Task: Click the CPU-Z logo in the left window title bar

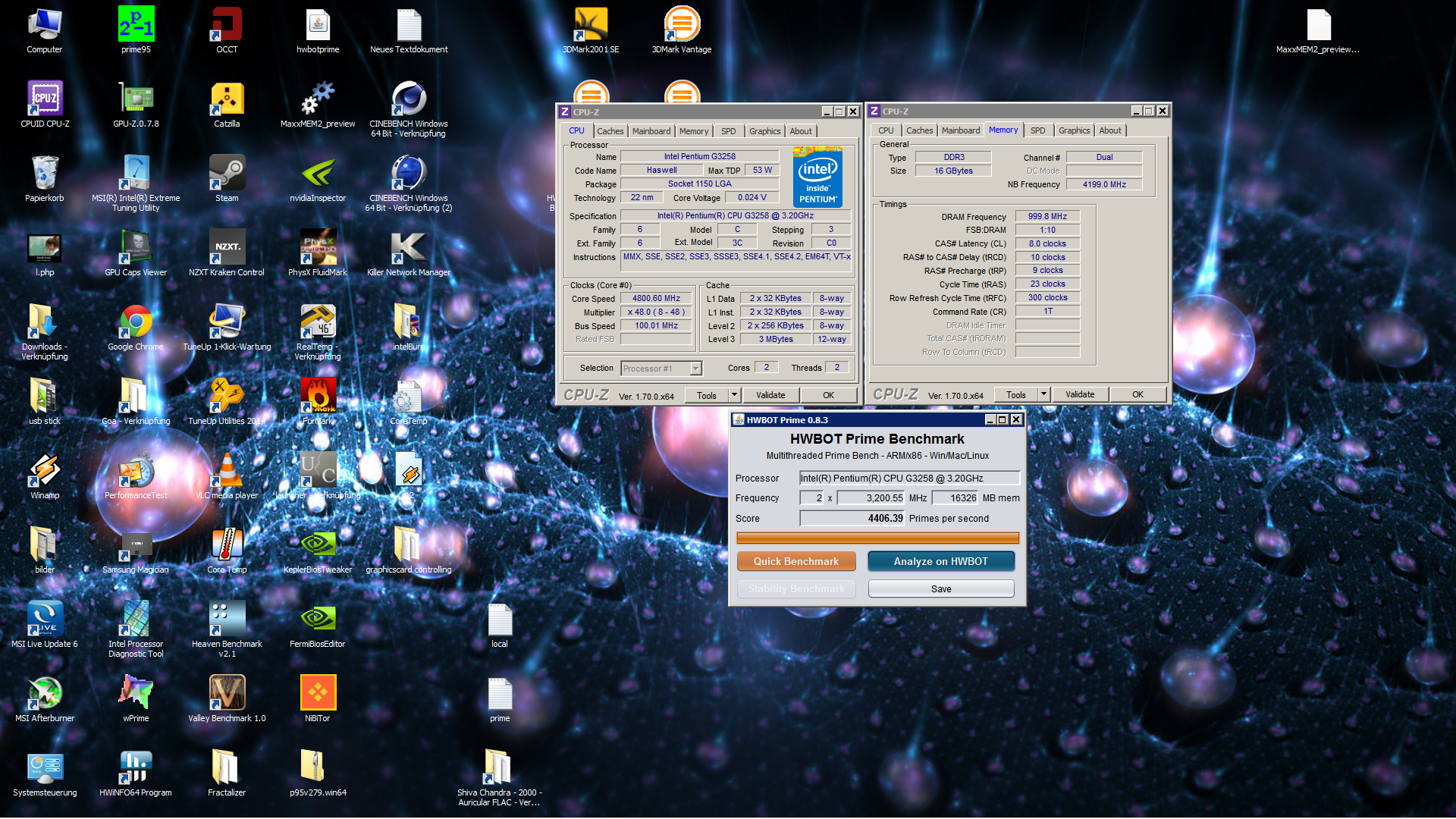Action: [565, 112]
